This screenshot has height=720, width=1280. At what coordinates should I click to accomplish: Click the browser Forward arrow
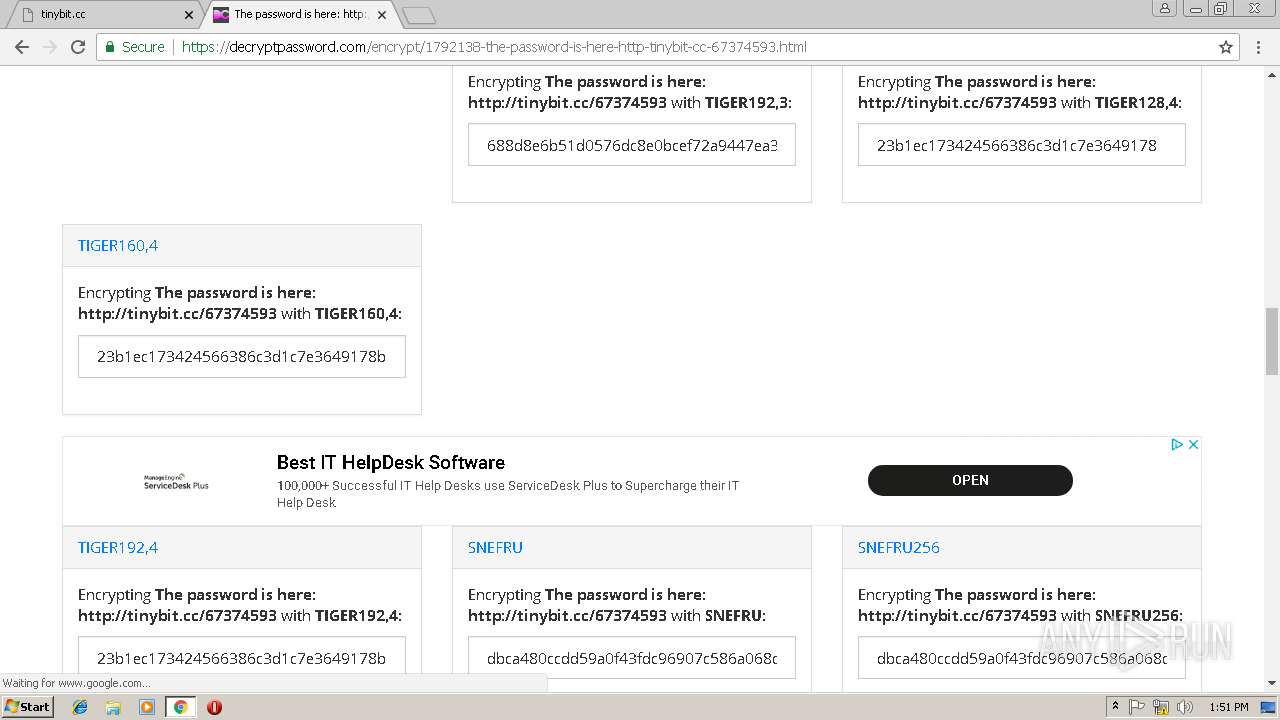tap(49, 47)
